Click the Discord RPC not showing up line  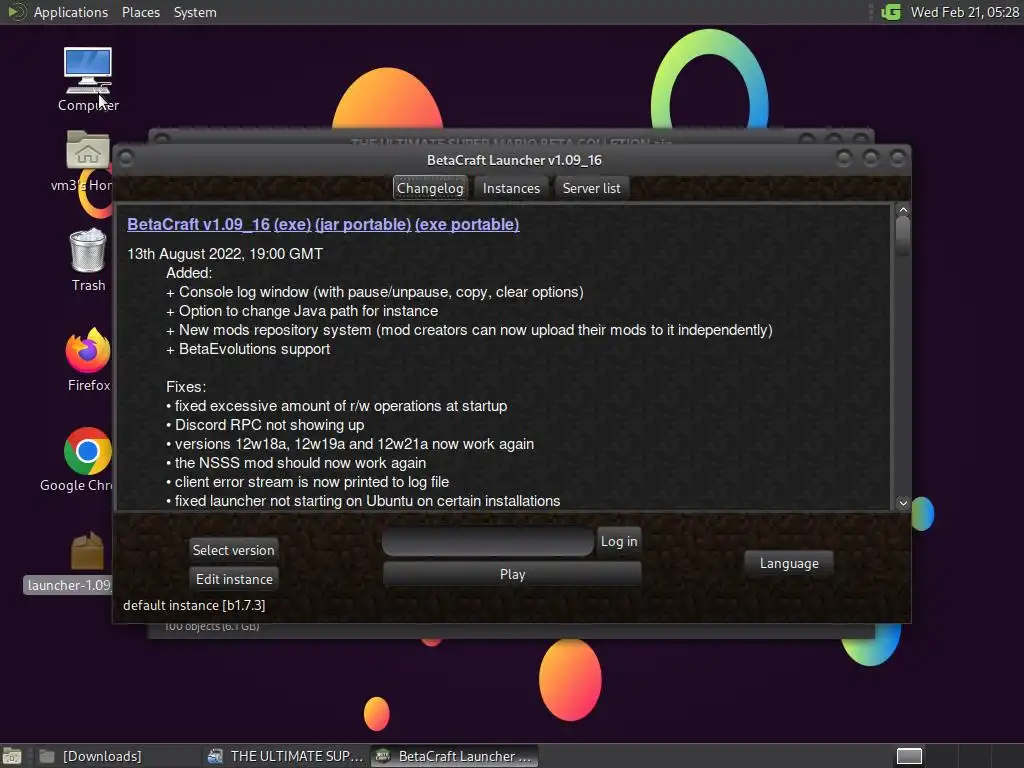point(265,425)
